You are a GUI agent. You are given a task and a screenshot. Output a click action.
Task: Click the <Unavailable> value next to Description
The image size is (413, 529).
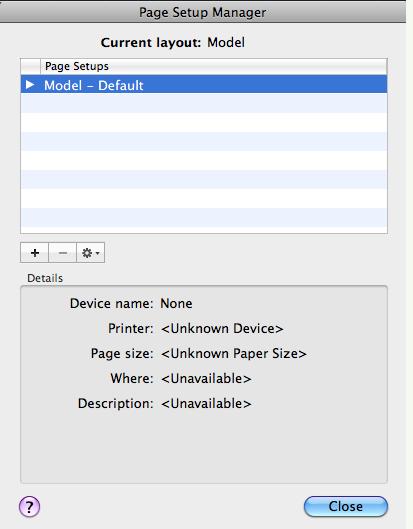(x=206, y=403)
